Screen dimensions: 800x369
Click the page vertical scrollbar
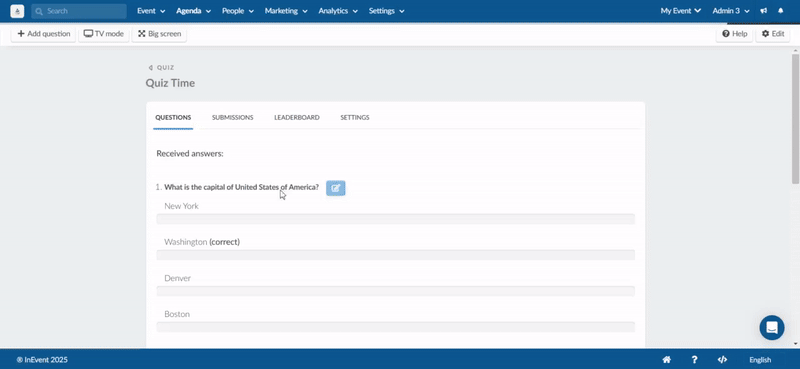(795, 118)
